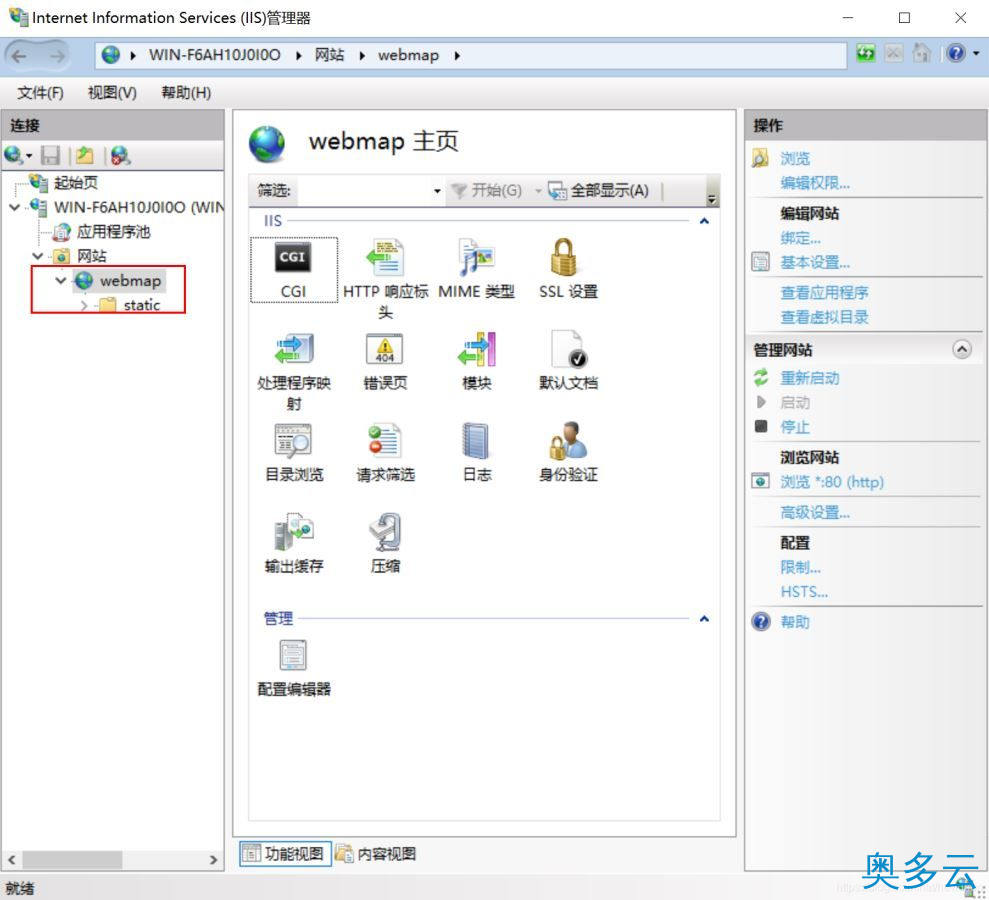The width and height of the screenshot is (989, 900).
Task: Collapse the IIS group section
Action: [x=705, y=221]
